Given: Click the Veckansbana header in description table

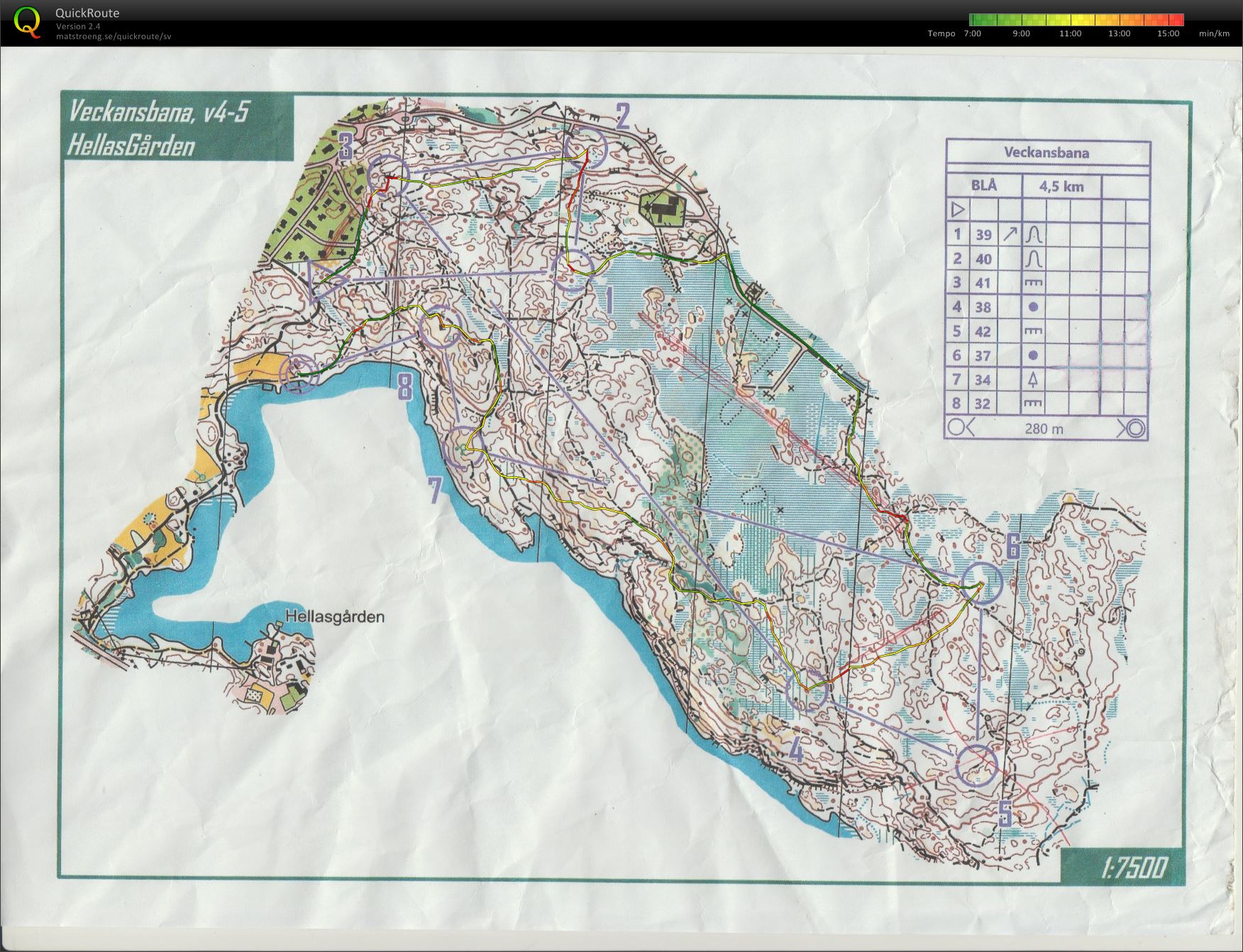Looking at the screenshot, I should pos(1046,152).
